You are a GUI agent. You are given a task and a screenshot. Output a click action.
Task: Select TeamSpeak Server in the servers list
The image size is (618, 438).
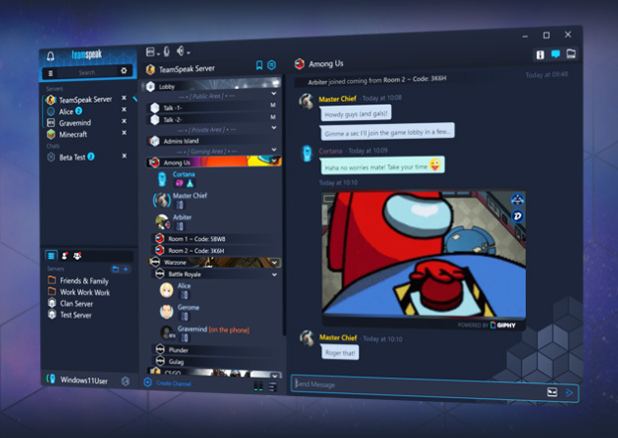click(x=85, y=99)
